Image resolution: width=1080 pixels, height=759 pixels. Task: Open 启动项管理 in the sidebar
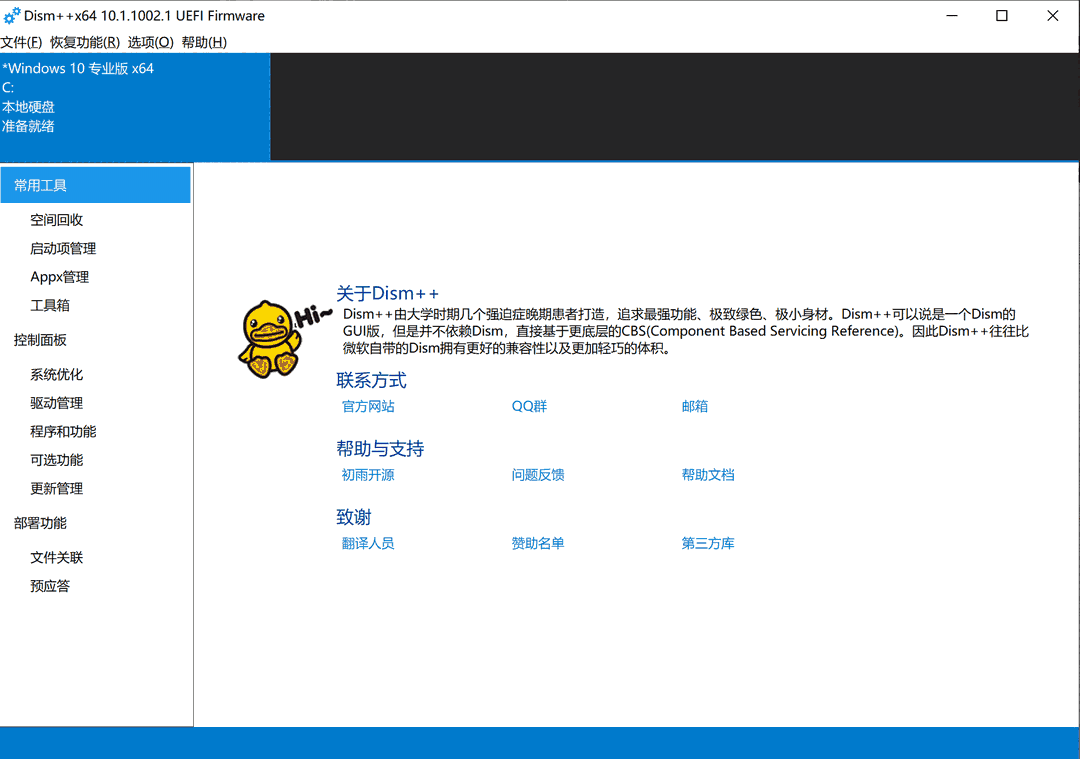tap(63, 248)
